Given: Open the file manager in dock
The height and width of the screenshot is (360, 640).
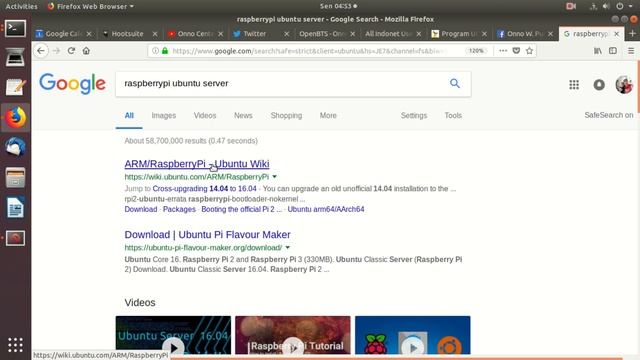Looking at the screenshot, I should pyautogui.click(x=16, y=178).
